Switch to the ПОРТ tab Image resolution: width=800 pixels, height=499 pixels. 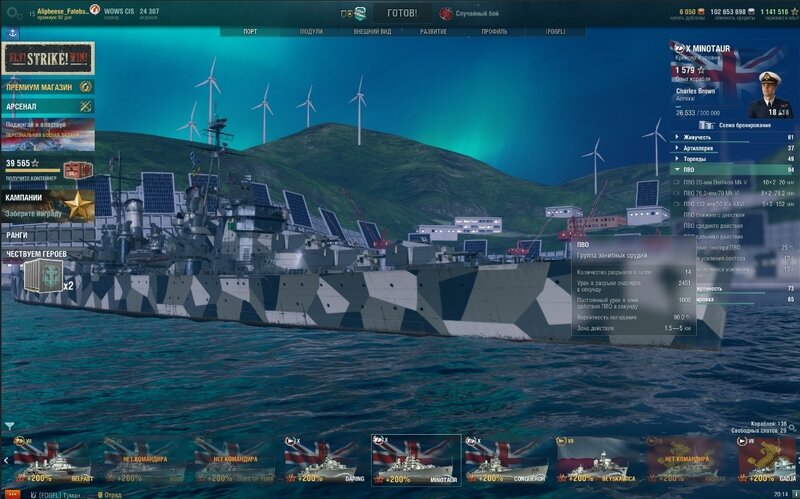point(250,32)
